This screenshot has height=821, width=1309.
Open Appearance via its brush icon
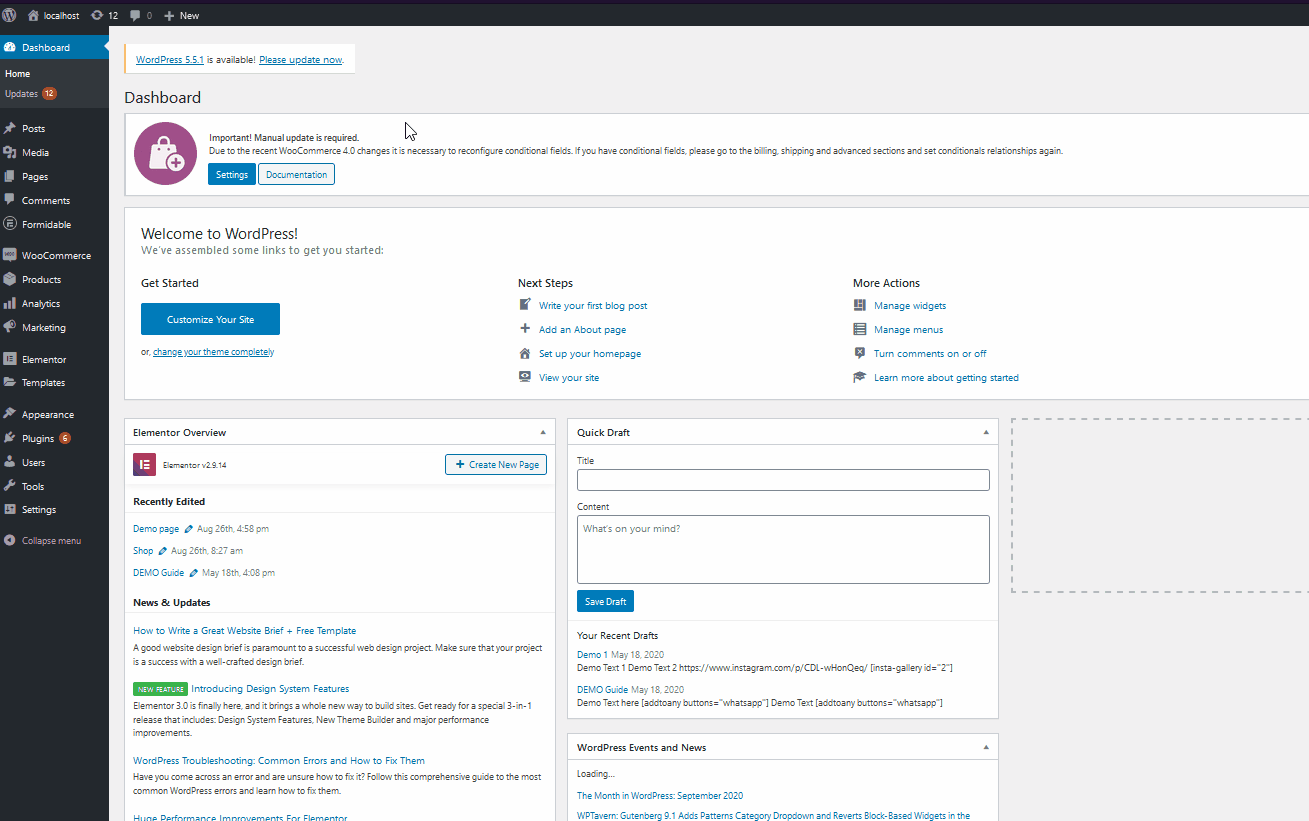pyautogui.click(x=10, y=414)
